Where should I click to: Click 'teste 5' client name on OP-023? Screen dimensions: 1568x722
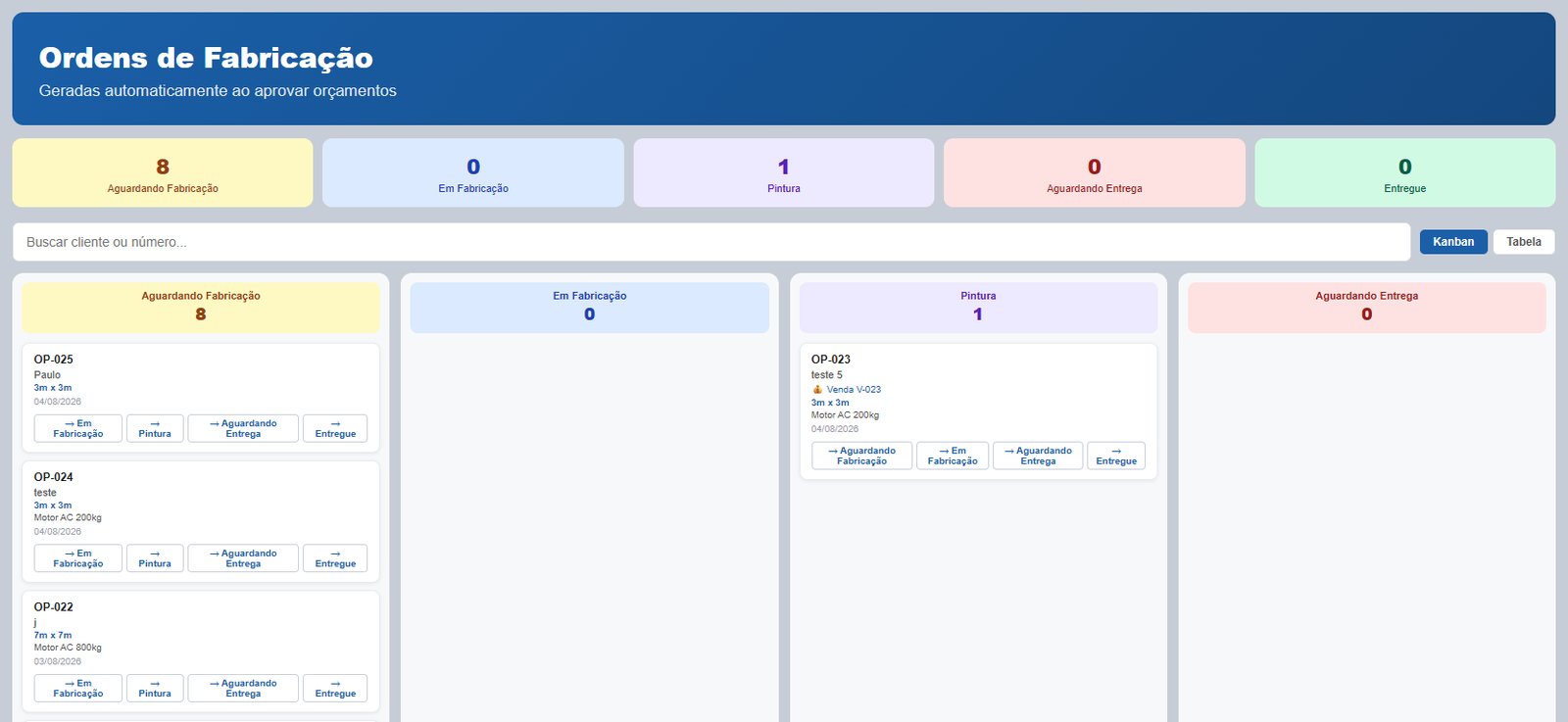[x=827, y=375]
